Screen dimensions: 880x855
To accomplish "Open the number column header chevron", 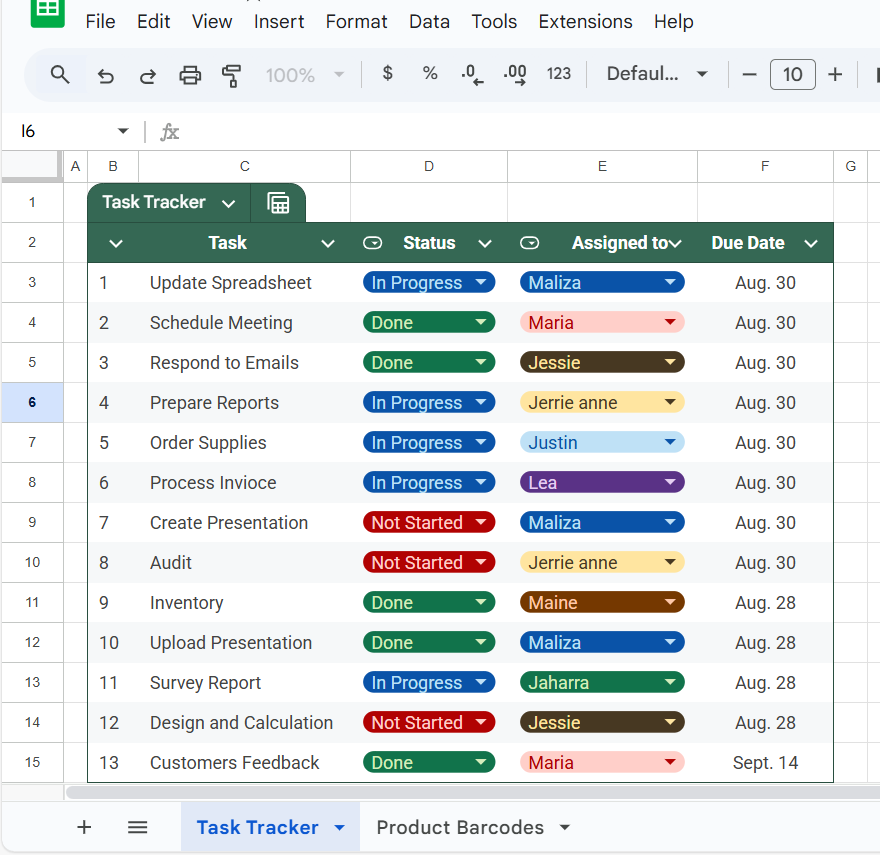I will 116,244.
